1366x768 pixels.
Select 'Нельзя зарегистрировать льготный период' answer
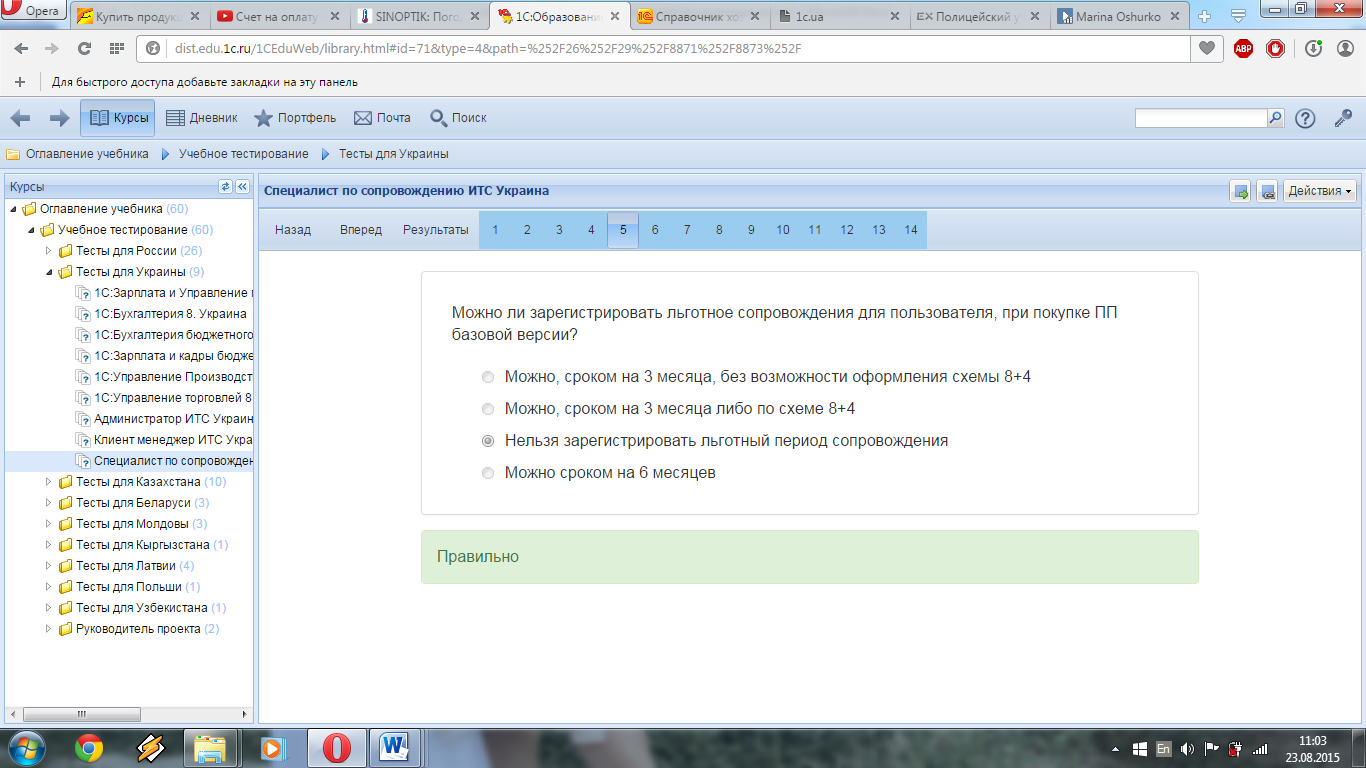click(488, 440)
